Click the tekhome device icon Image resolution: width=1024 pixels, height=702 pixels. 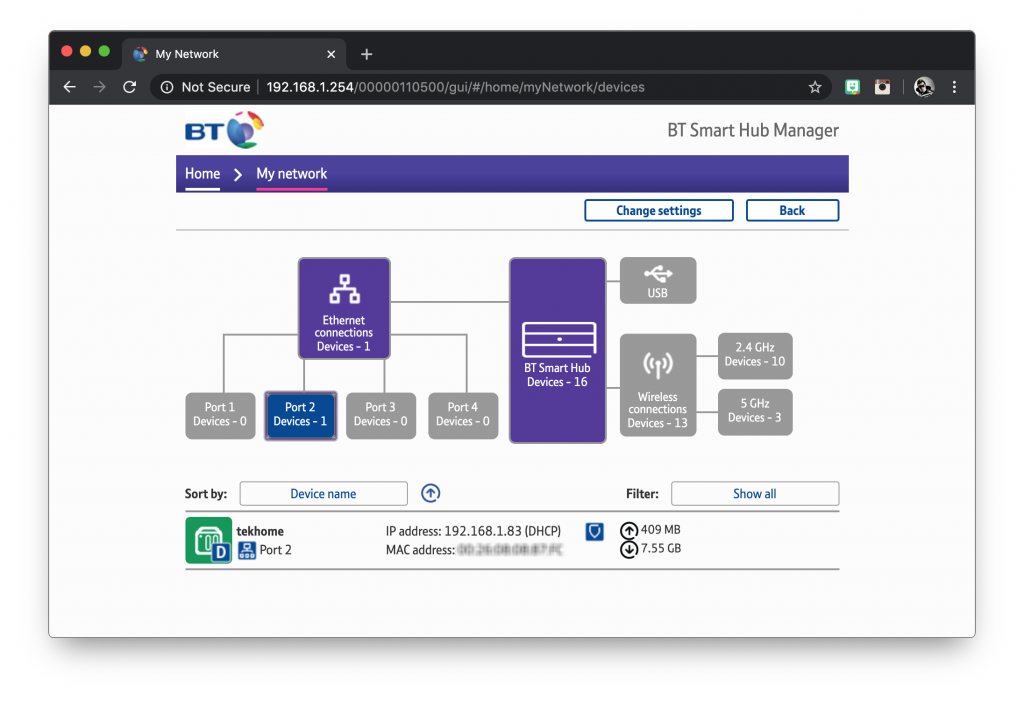coord(208,540)
